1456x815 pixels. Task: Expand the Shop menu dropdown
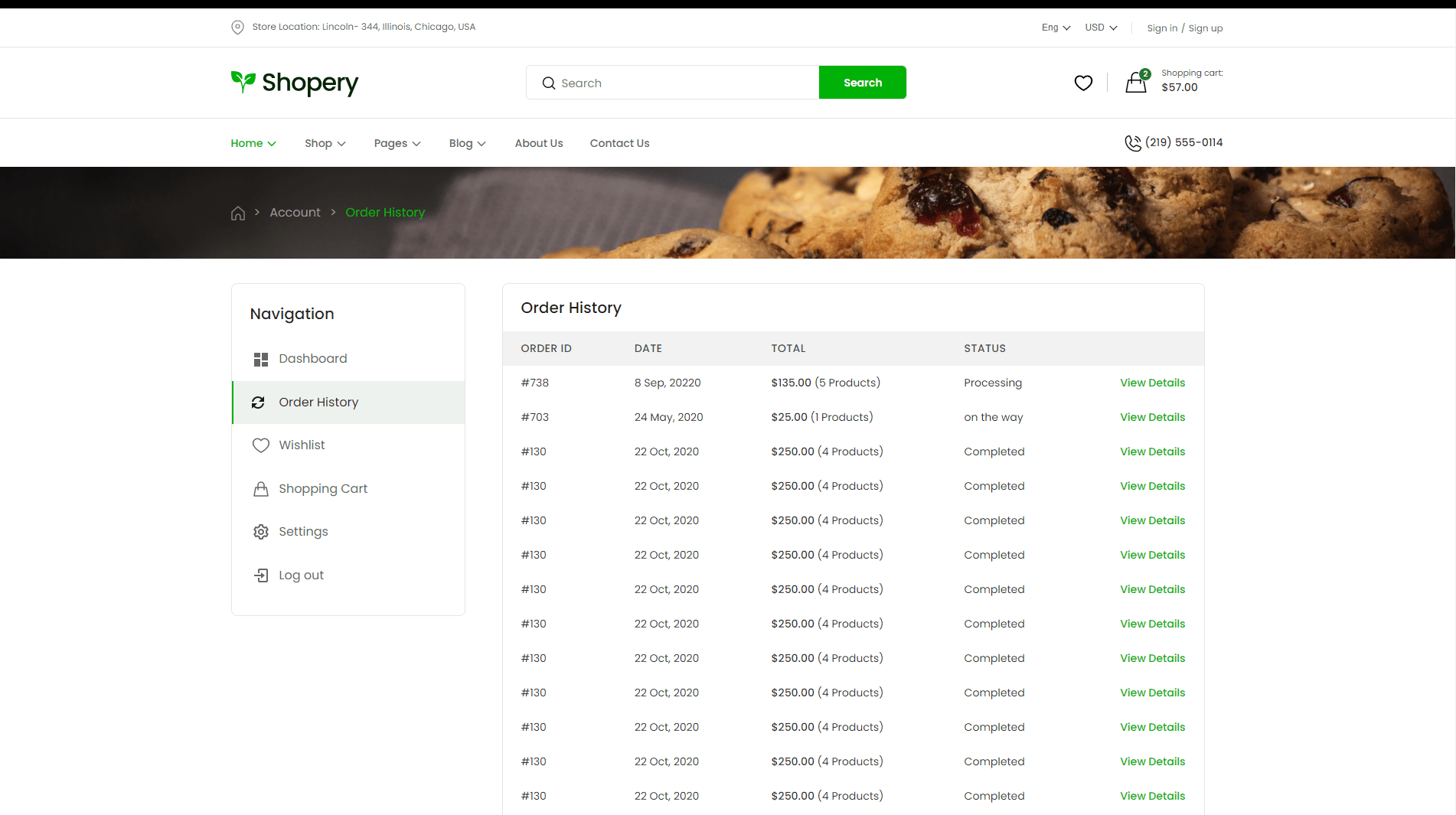pyautogui.click(x=325, y=143)
